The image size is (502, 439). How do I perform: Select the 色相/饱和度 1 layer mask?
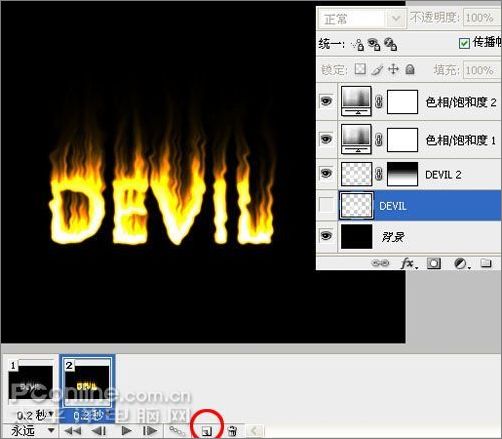(402, 140)
